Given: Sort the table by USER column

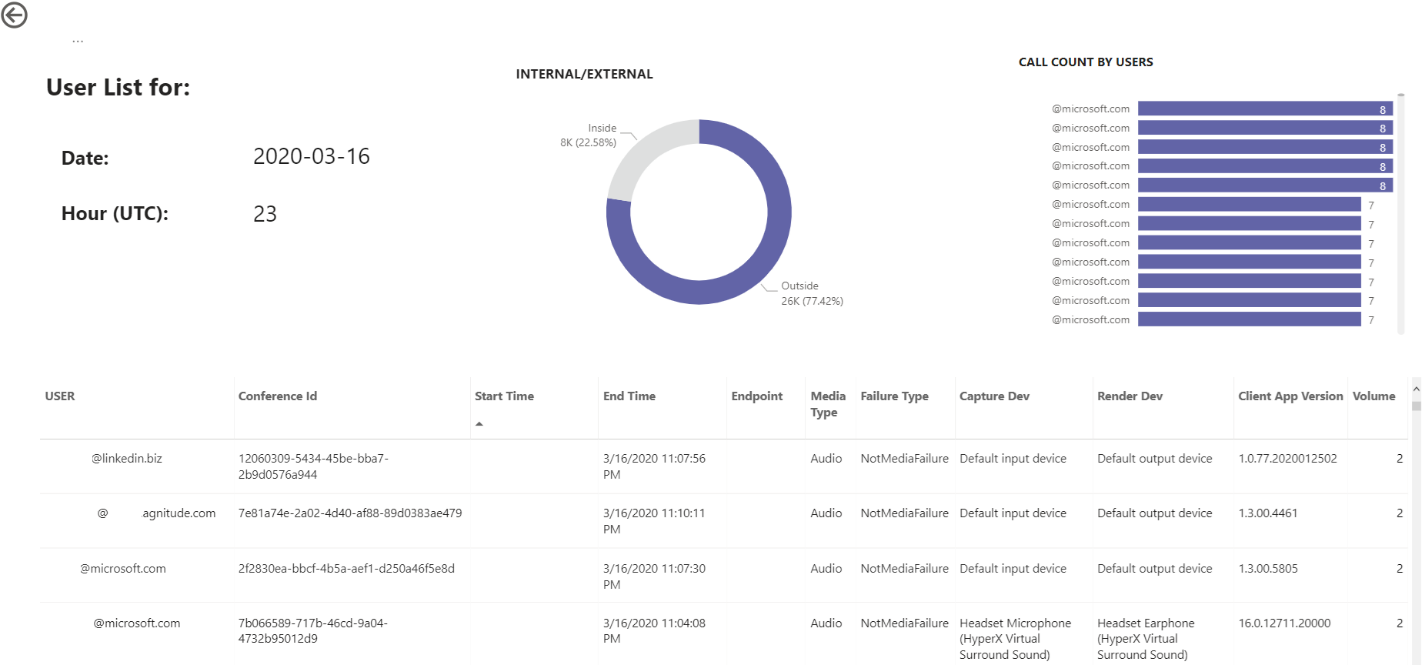Looking at the screenshot, I should coord(60,396).
